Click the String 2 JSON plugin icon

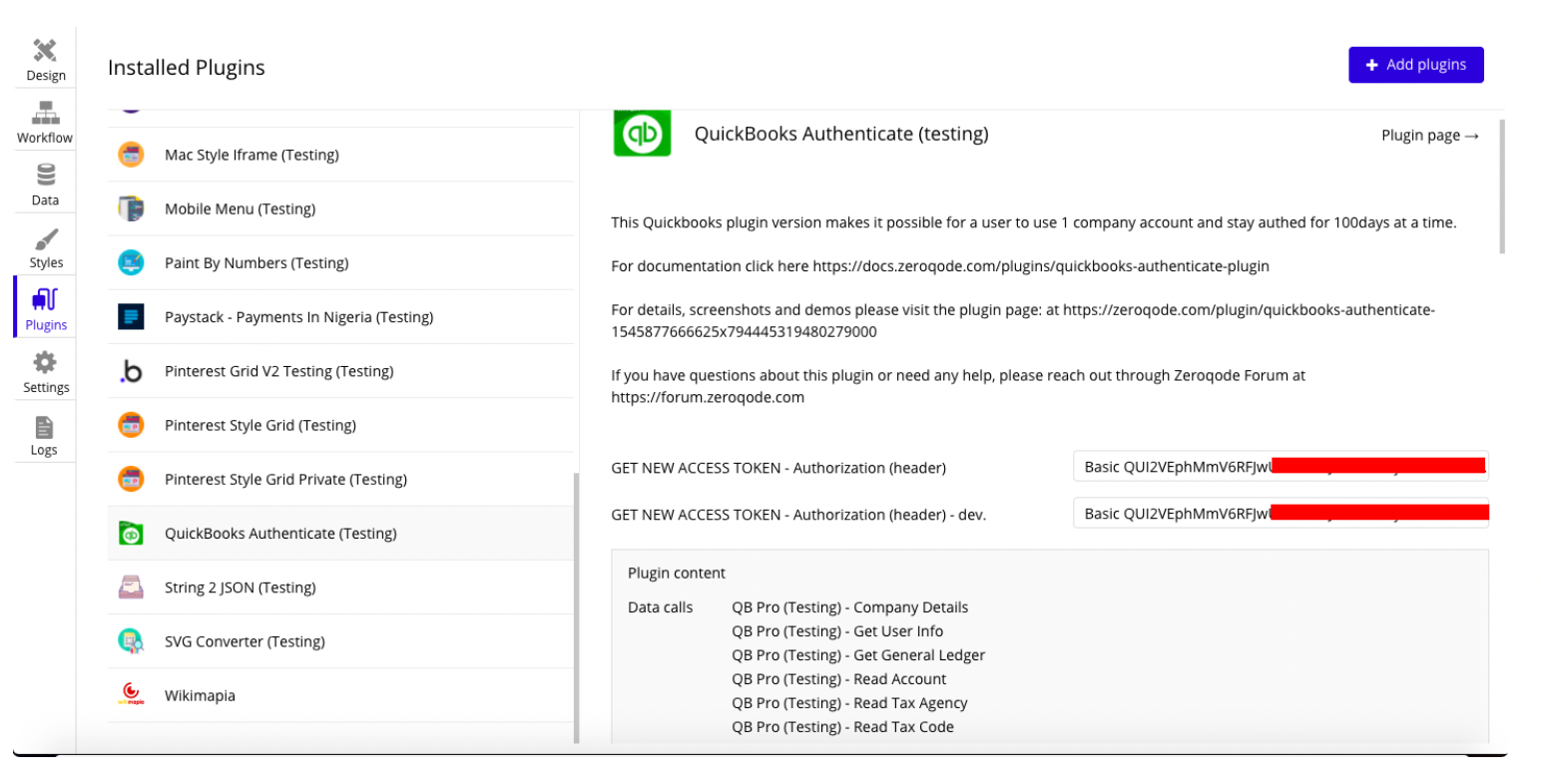[x=131, y=588]
